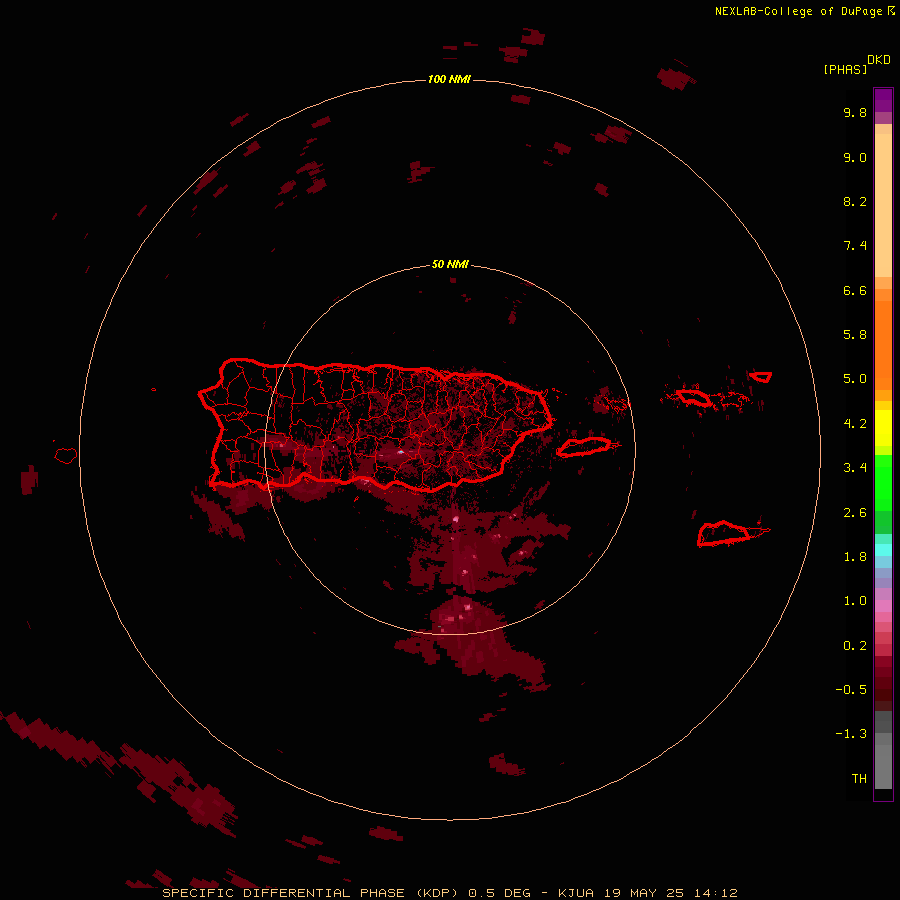Screen dimensions: 900x900
Task: Click the KJUA 19 MAY 25 14:12 timestamp
Action: pyautogui.click(x=647, y=893)
